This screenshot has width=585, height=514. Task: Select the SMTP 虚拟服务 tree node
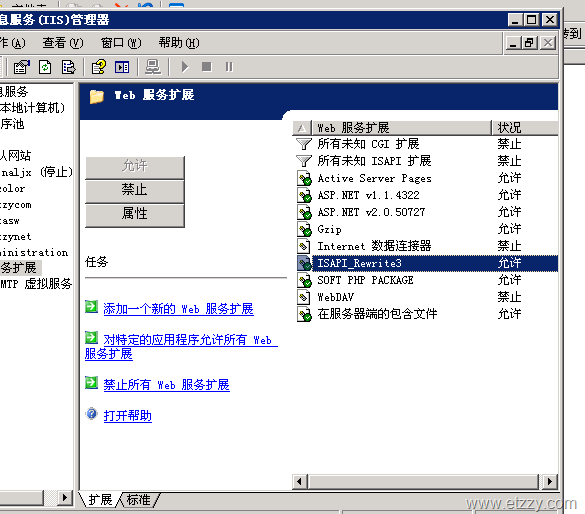[x=36, y=284]
